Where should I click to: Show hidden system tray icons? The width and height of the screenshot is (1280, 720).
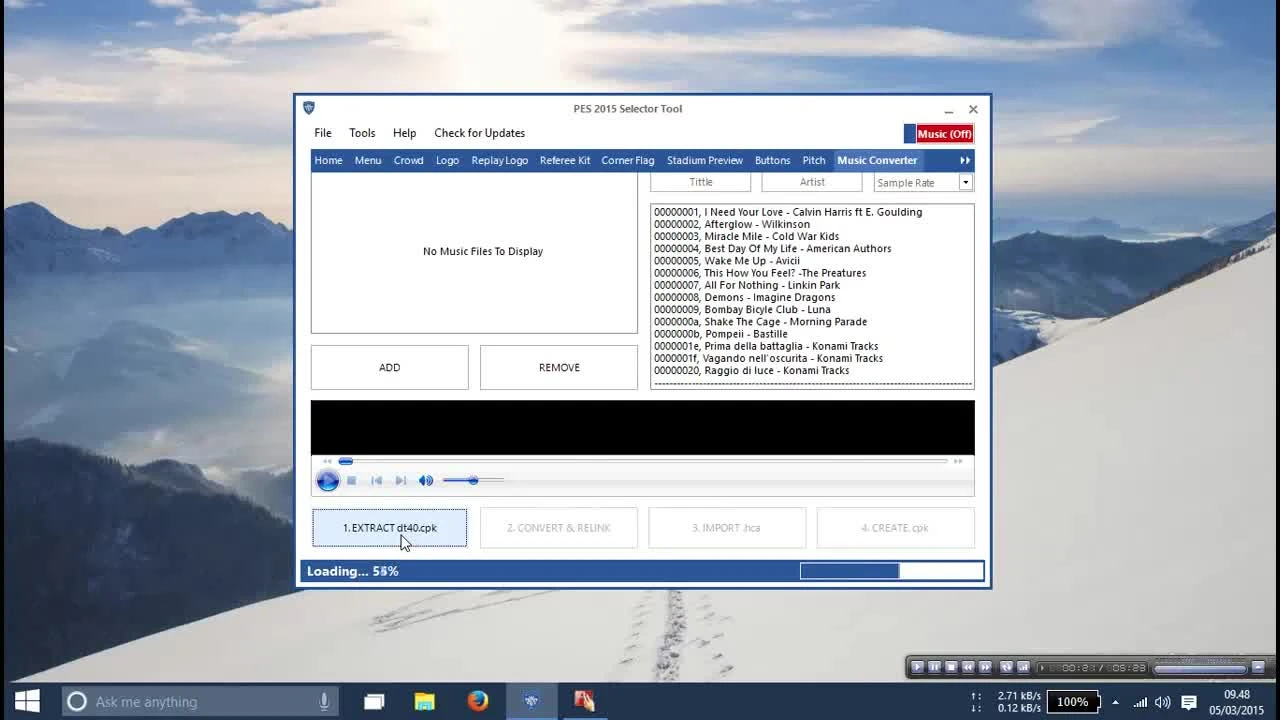pyautogui.click(x=1115, y=702)
